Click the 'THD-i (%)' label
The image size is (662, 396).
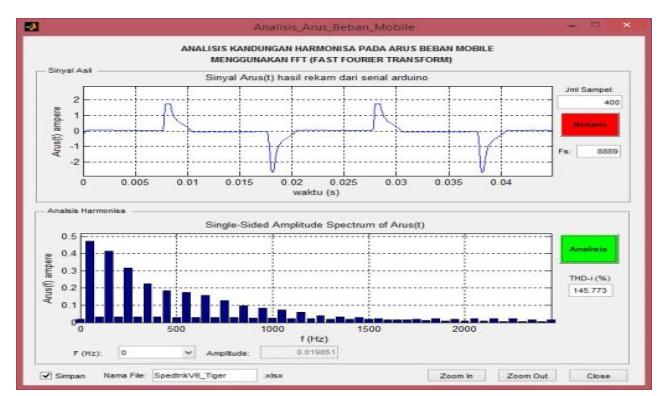coord(590,278)
